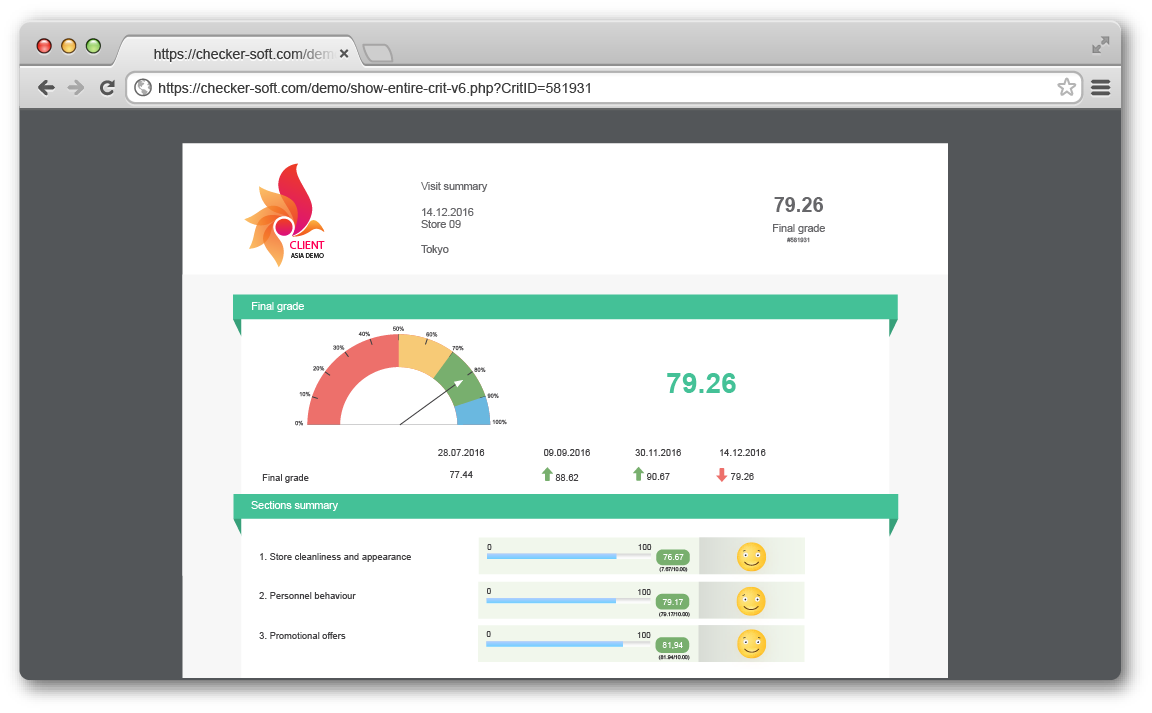The image size is (1152, 713).
Task: Click the smiley for Store cleanliness
Action: point(751,556)
